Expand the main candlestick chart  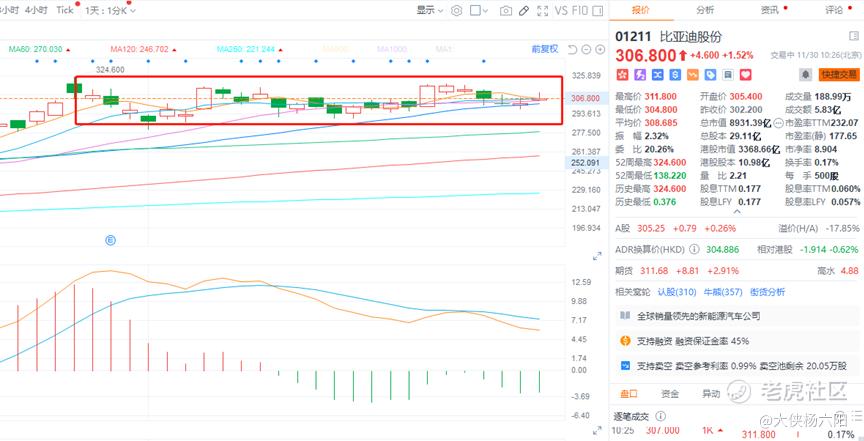597,256
